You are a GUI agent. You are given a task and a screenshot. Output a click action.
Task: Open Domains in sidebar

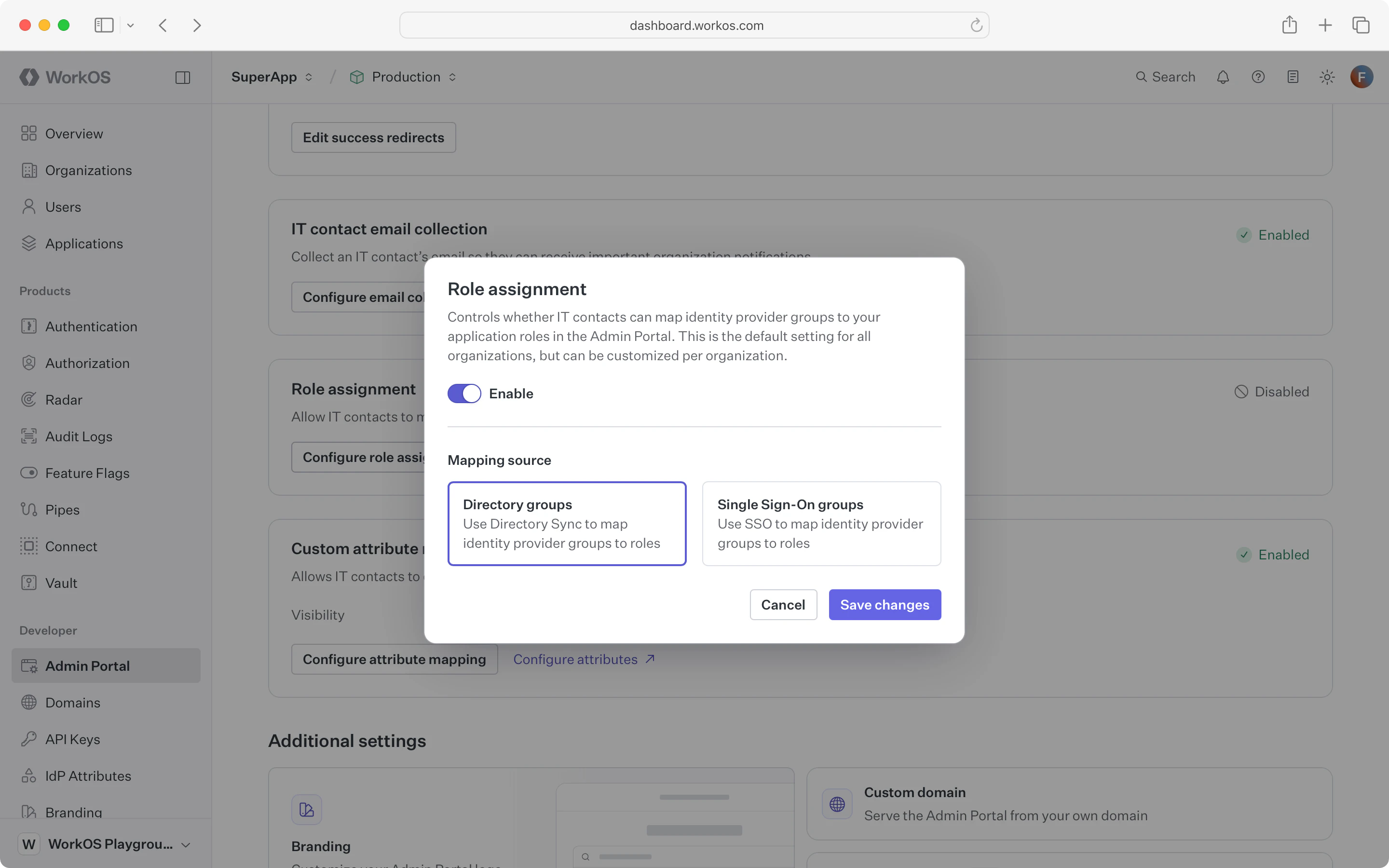pyautogui.click(x=106, y=702)
